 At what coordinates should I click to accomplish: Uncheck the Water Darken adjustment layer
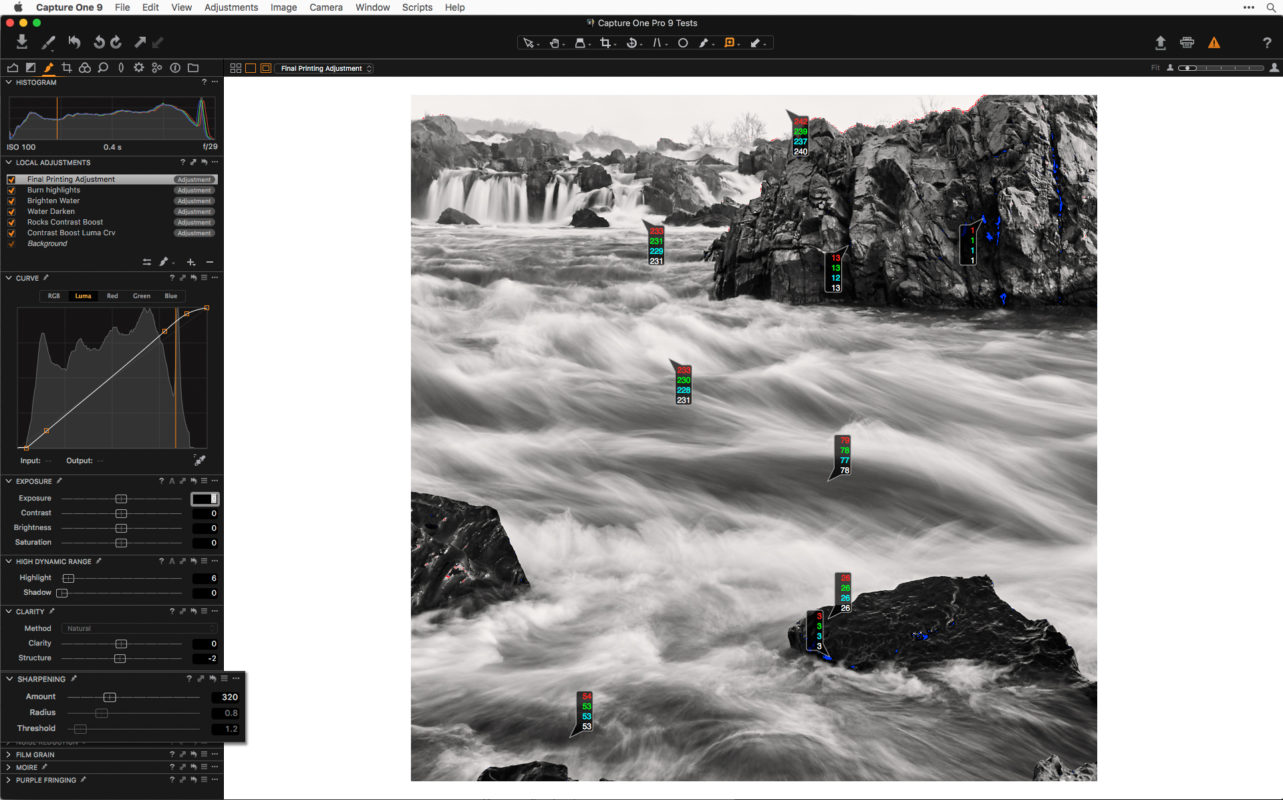(x=11, y=211)
